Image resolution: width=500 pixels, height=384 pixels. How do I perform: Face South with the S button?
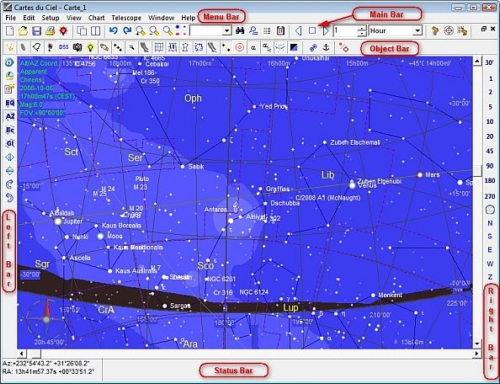tap(490, 236)
